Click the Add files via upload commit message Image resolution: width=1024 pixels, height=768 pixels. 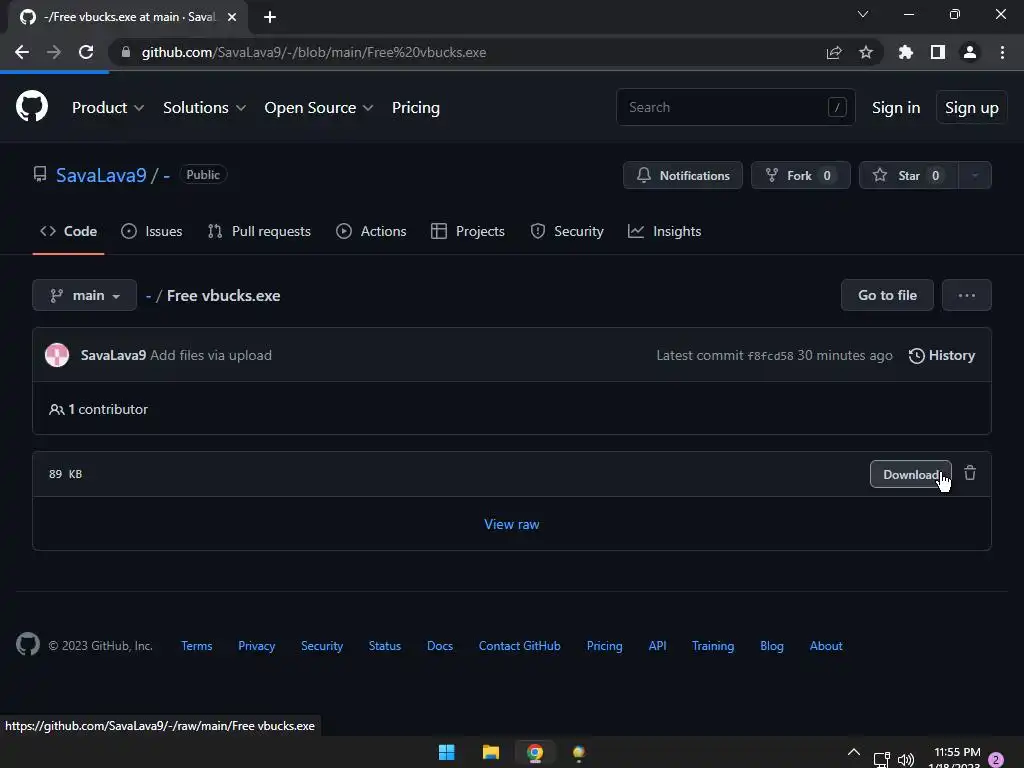(211, 355)
